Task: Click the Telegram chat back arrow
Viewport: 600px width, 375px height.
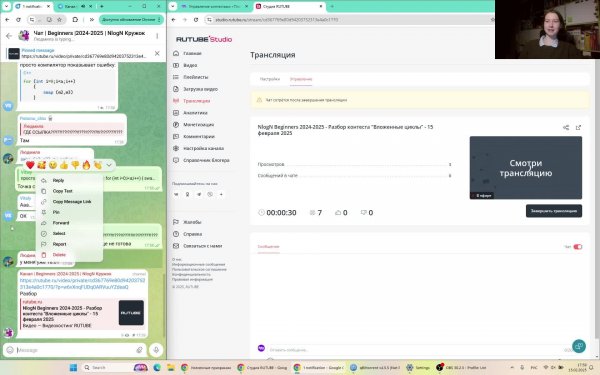Action: pyautogui.click(x=9, y=36)
